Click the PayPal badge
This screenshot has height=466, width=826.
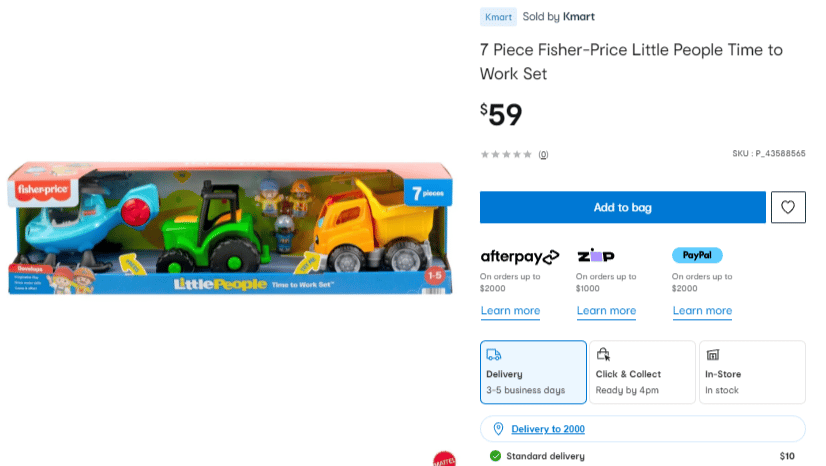697,255
